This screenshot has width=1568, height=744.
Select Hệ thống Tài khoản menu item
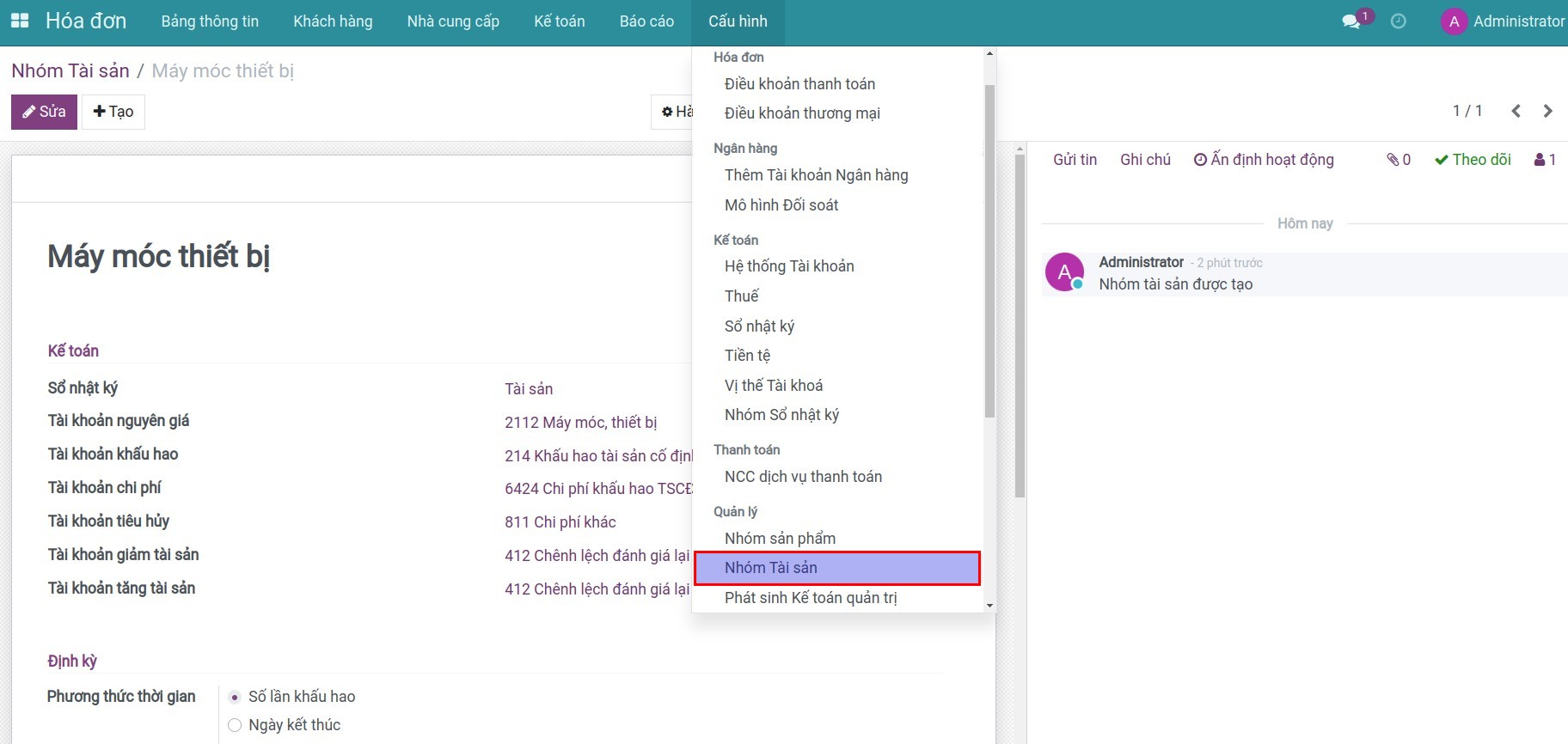(x=789, y=266)
